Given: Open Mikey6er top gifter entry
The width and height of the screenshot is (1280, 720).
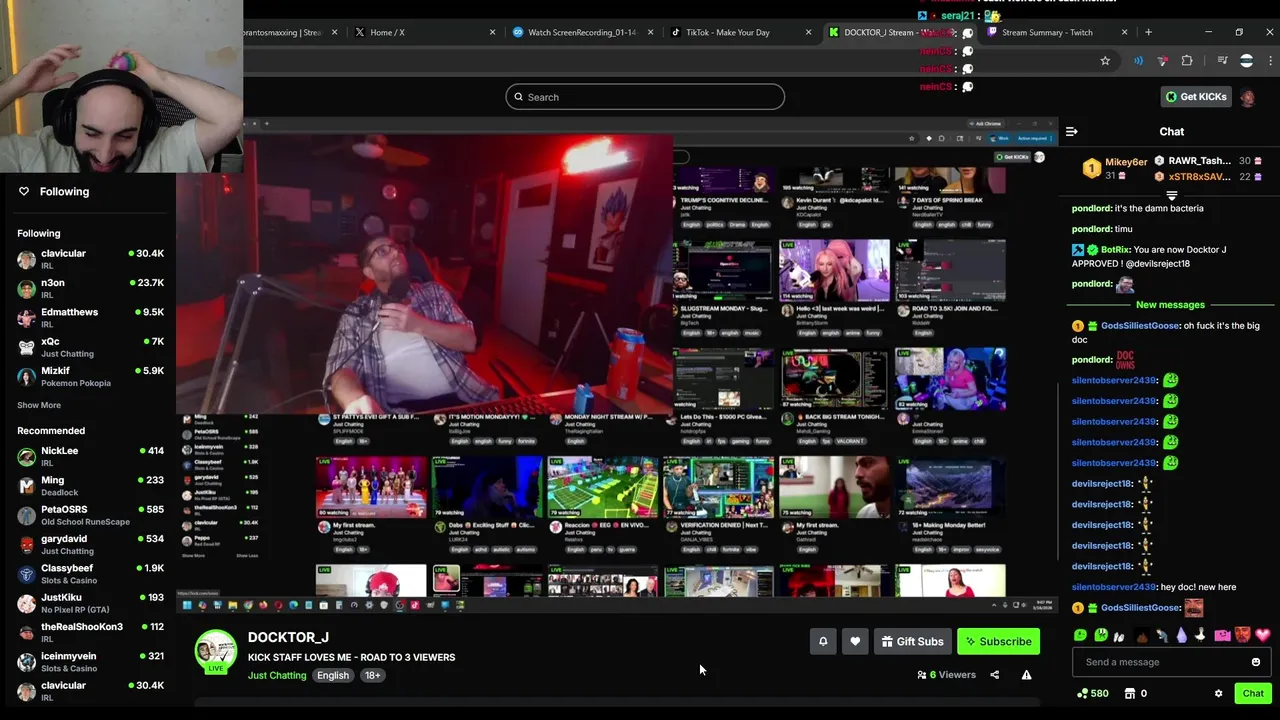Looking at the screenshot, I should [1117, 168].
